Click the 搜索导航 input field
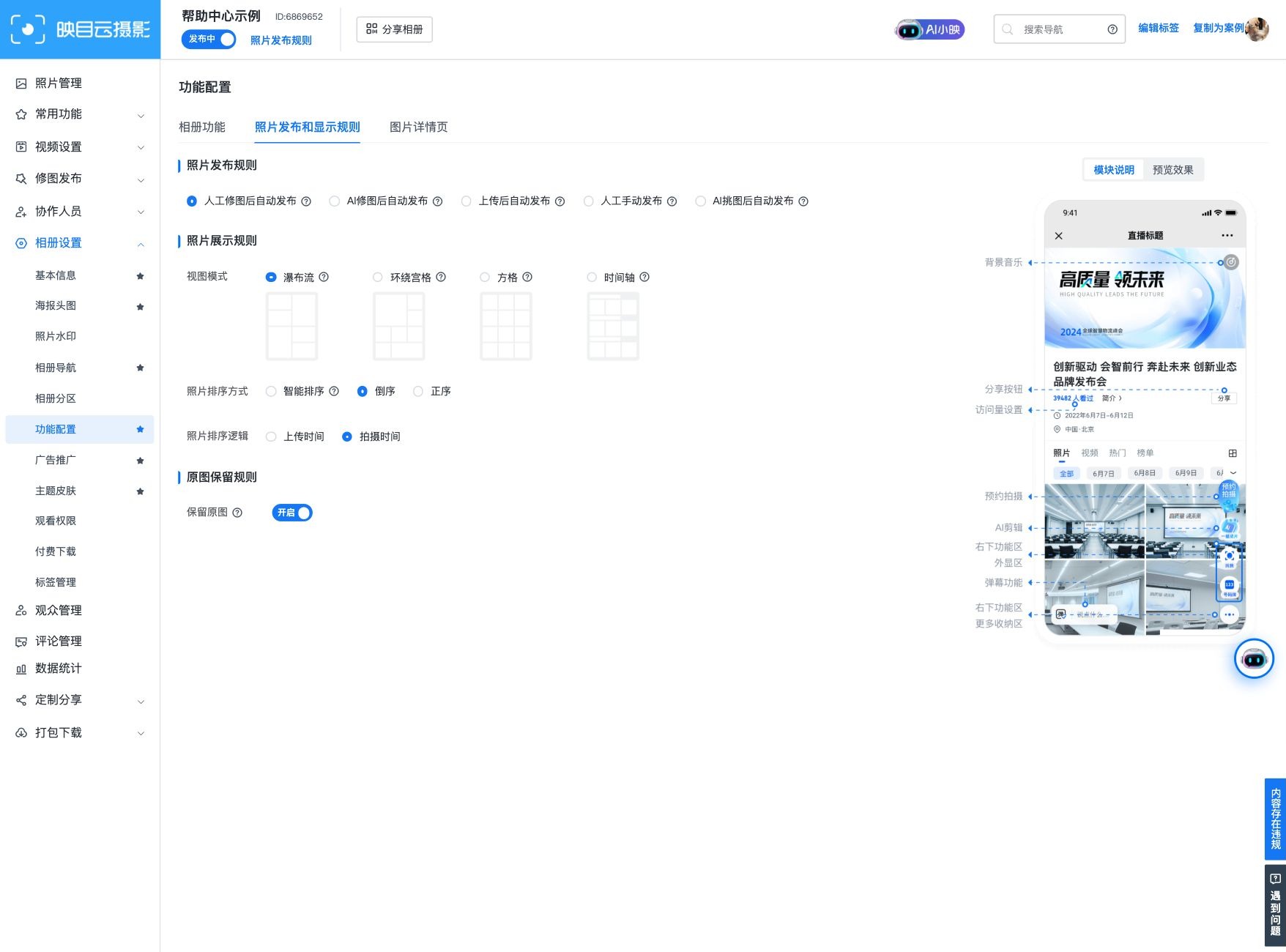This screenshot has width=1286, height=952. 1060,29
